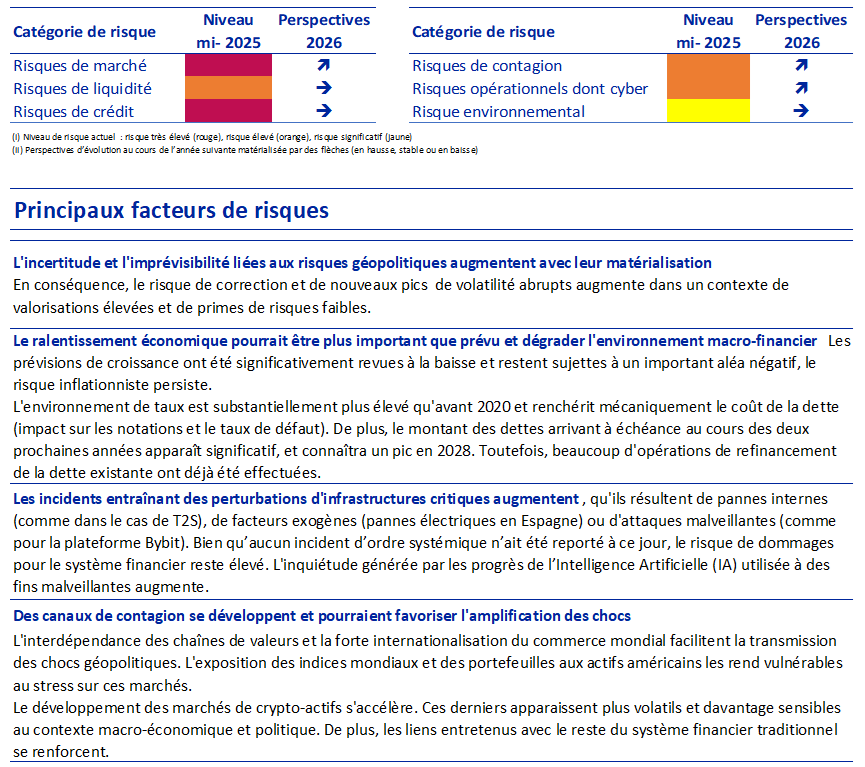
Task: Click the stable arrow for Risques de crédit
Action: (x=324, y=111)
